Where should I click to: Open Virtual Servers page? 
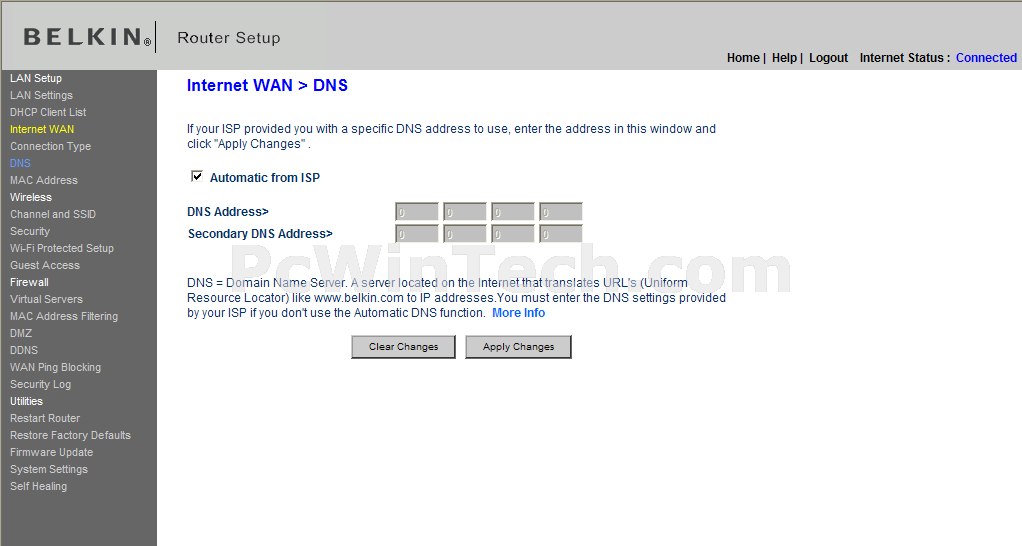tap(46, 299)
